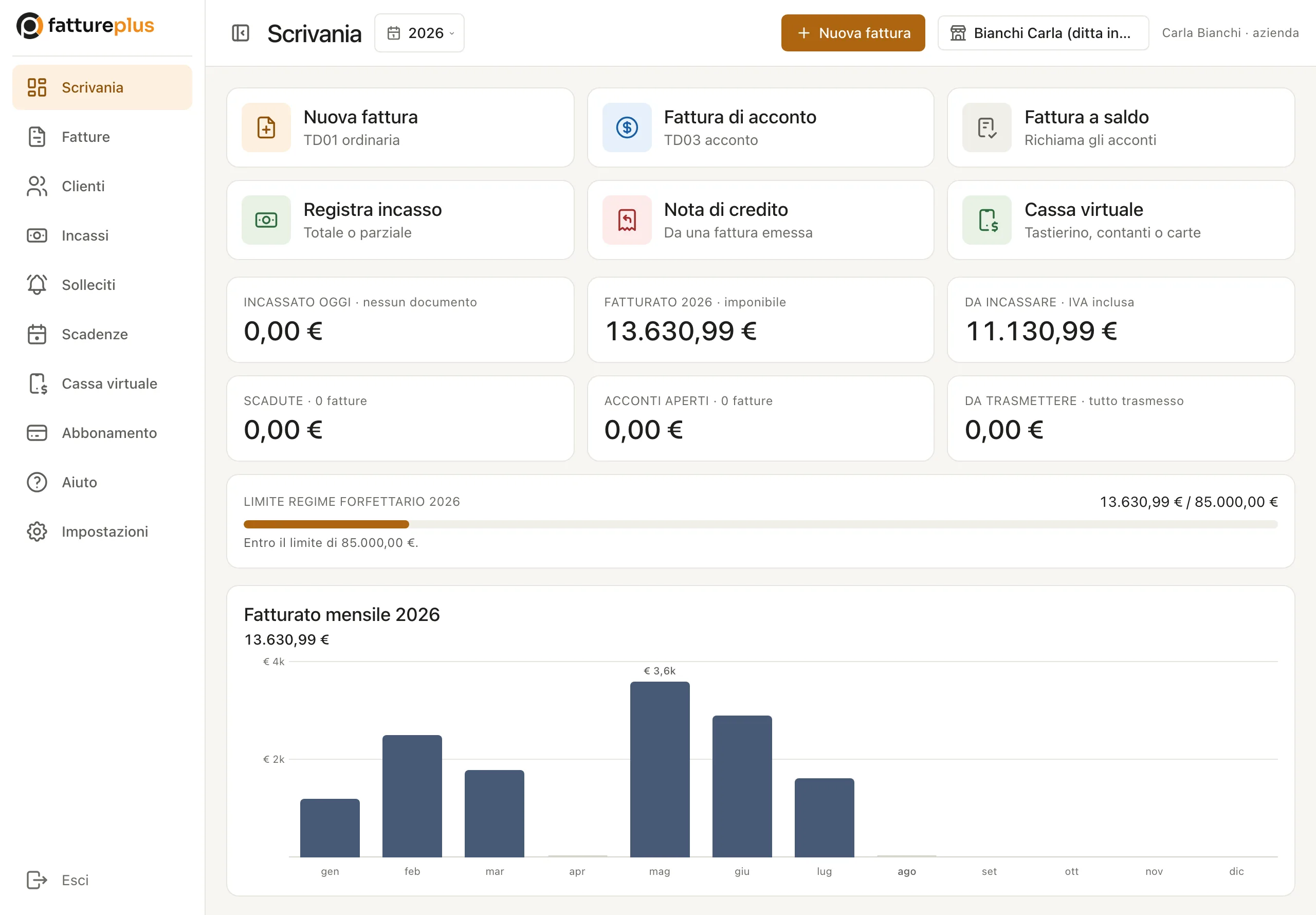Click the Cassa virtuale sidebar icon
Viewport: 1316px width, 915px height.
pyautogui.click(x=38, y=383)
